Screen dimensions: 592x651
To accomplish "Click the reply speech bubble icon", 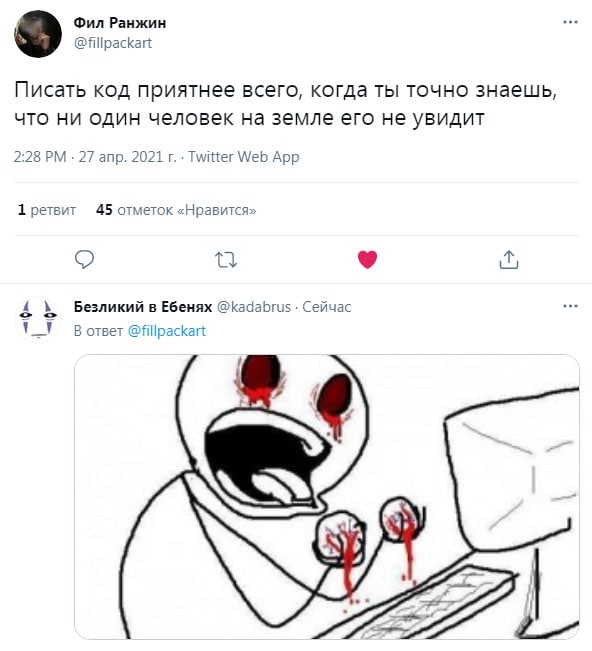I will (84, 259).
